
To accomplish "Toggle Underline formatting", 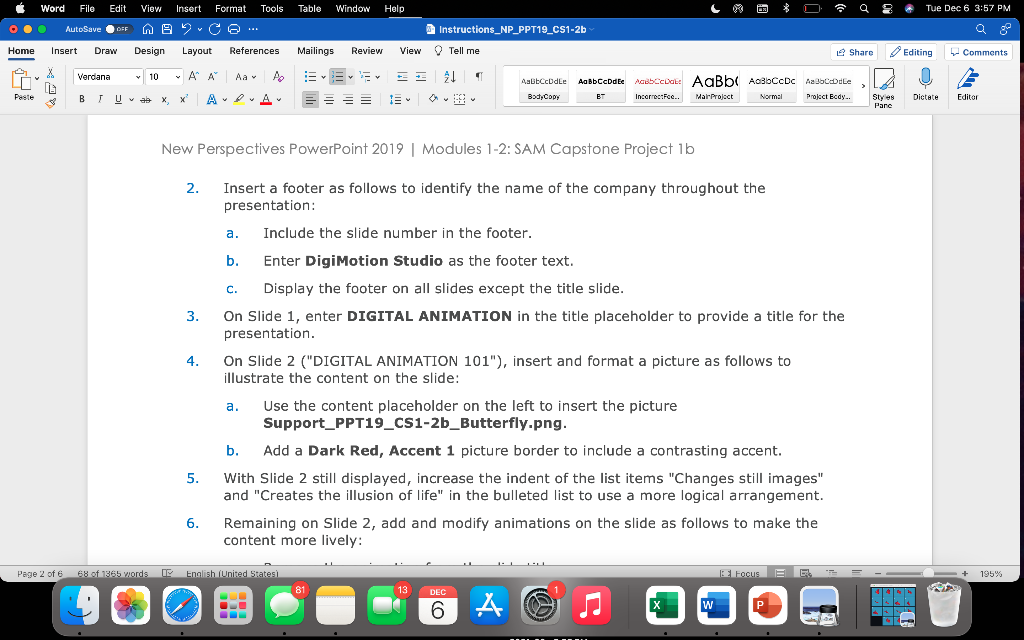I will tap(118, 99).
